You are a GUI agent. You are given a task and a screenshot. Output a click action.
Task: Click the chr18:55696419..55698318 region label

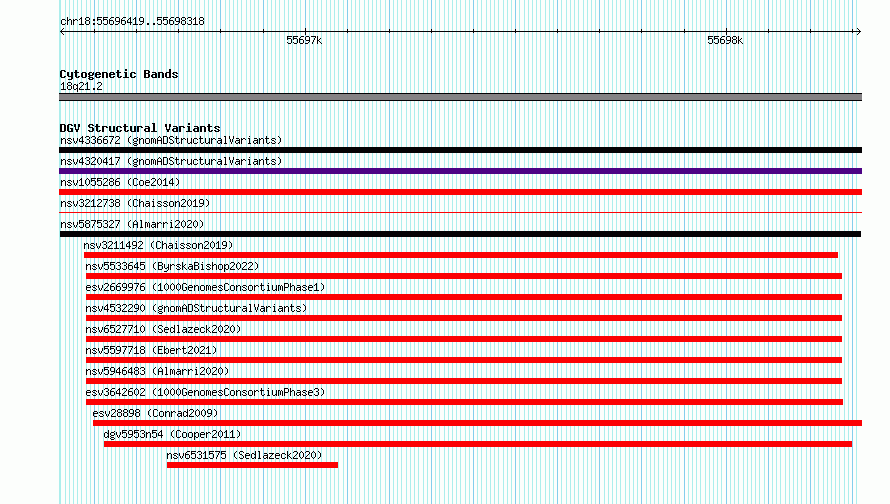(x=132, y=22)
